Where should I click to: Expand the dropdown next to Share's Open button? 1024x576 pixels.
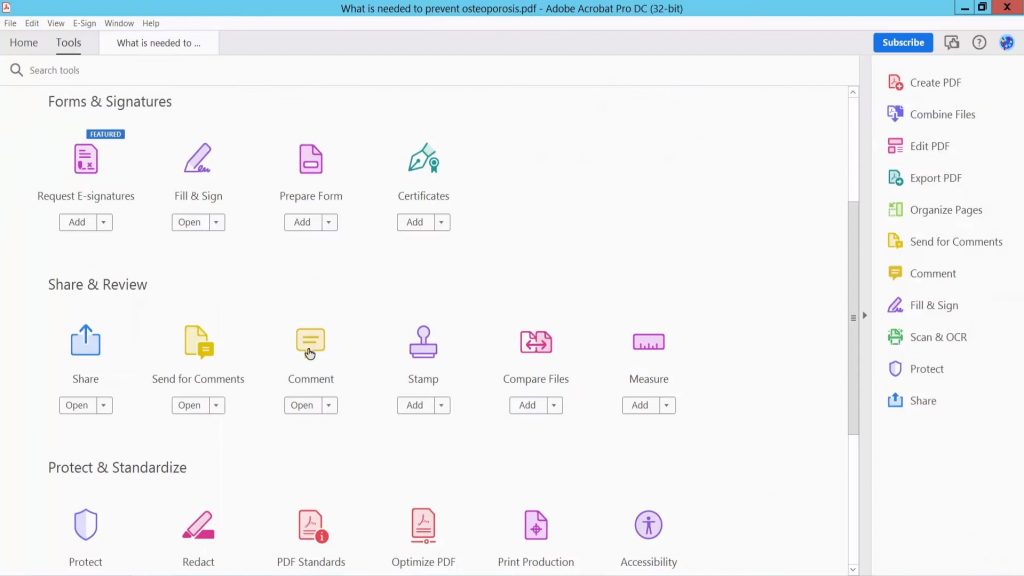tap(101, 405)
